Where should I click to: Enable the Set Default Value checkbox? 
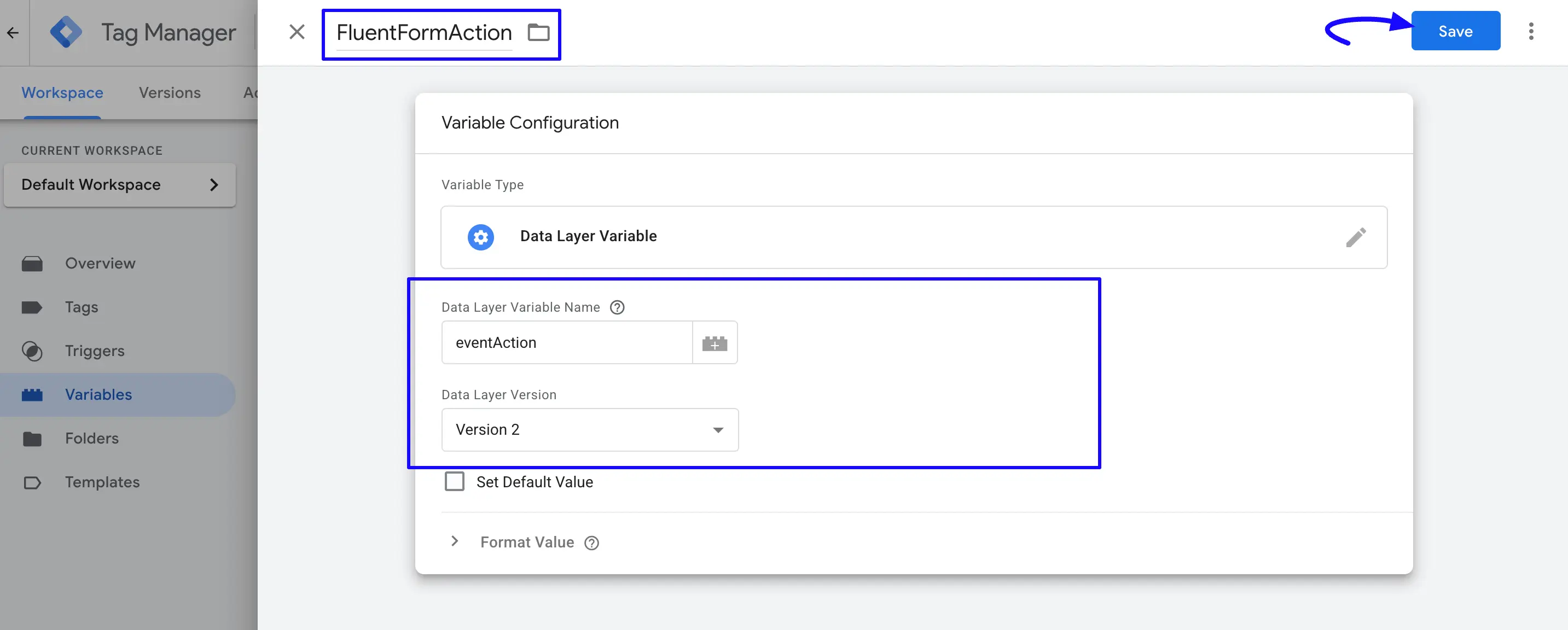point(454,481)
